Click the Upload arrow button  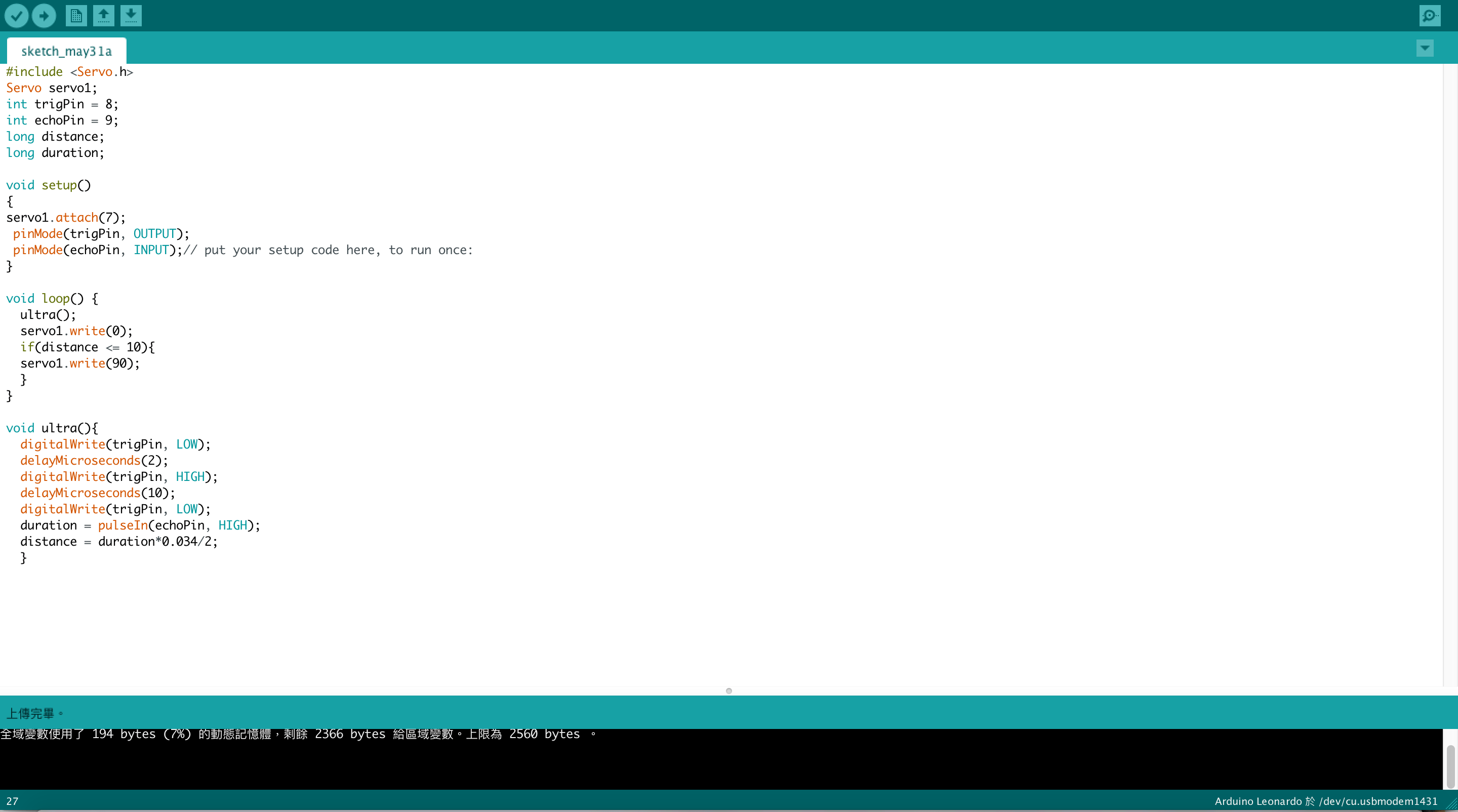click(x=44, y=16)
